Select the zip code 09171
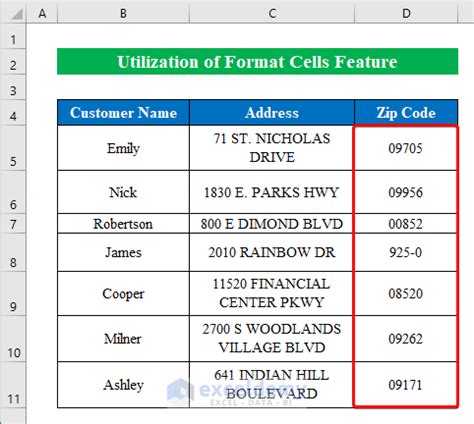474x424 pixels. click(x=406, y=385)
